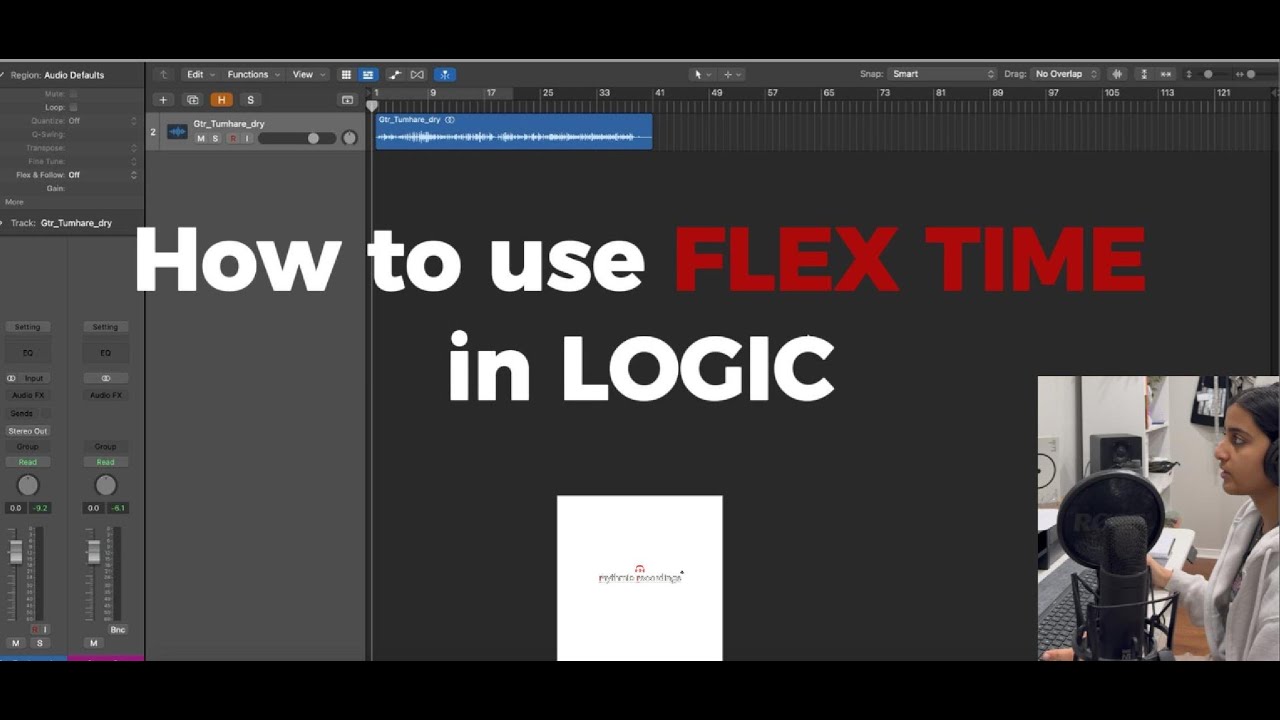
Task: Click the Input slot on channel strip
Action: [x=34, y=378]
